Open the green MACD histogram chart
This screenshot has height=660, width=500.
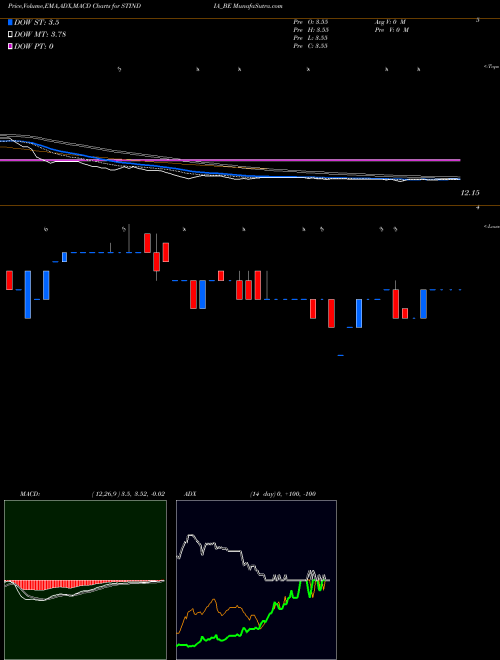85,580
